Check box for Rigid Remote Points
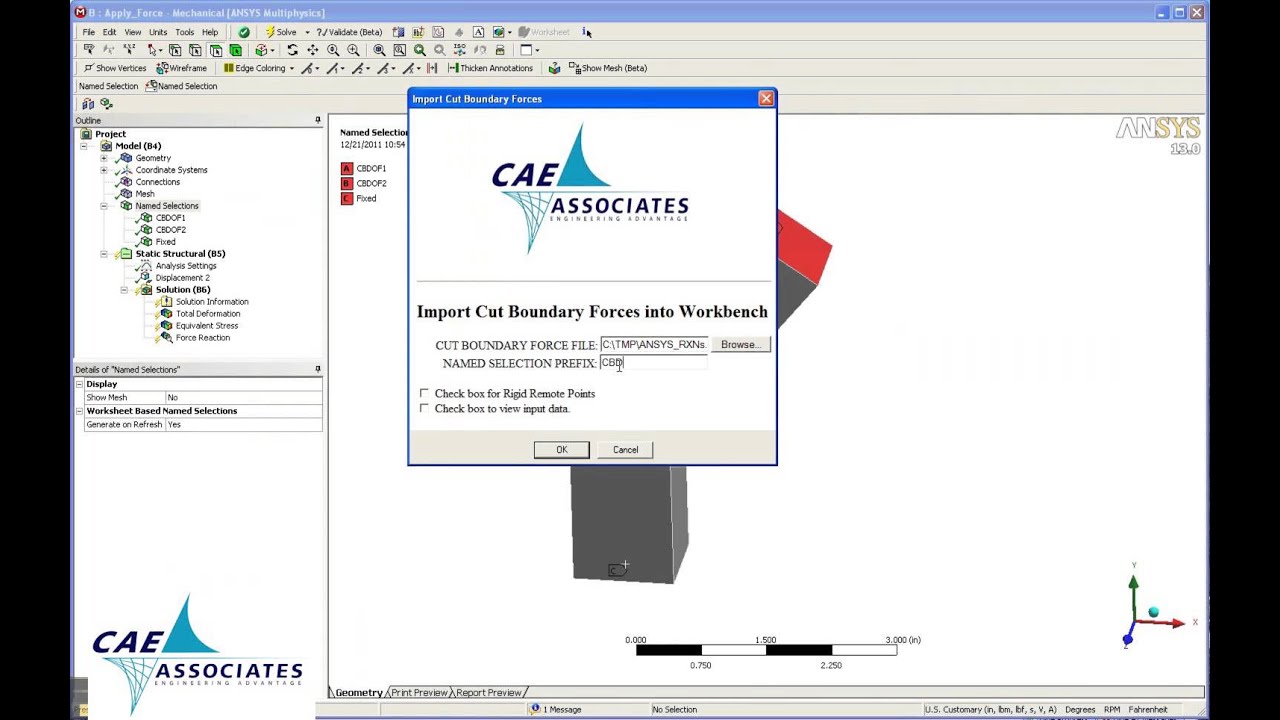This screenshot has height=720, width=1280. click(x=424, y=393)
